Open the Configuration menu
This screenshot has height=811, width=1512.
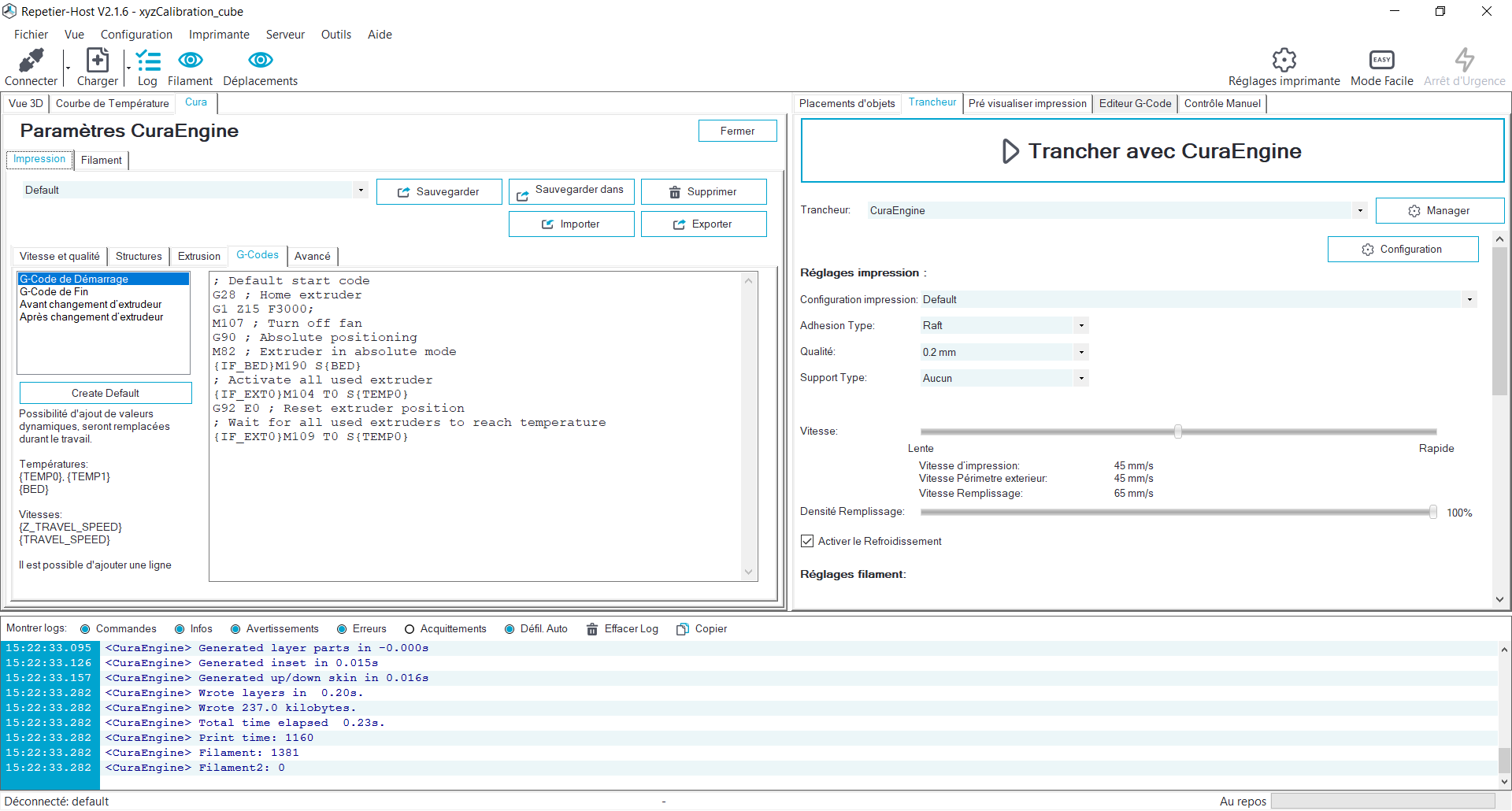click(x=136, y=35)
